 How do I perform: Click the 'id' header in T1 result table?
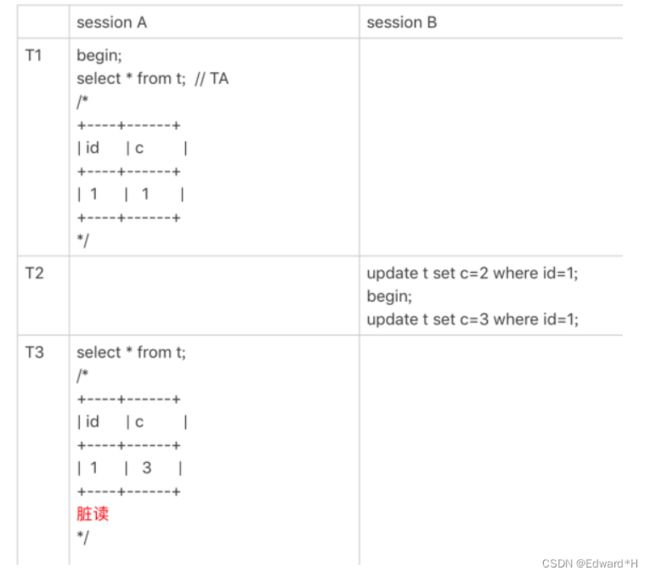92,148
